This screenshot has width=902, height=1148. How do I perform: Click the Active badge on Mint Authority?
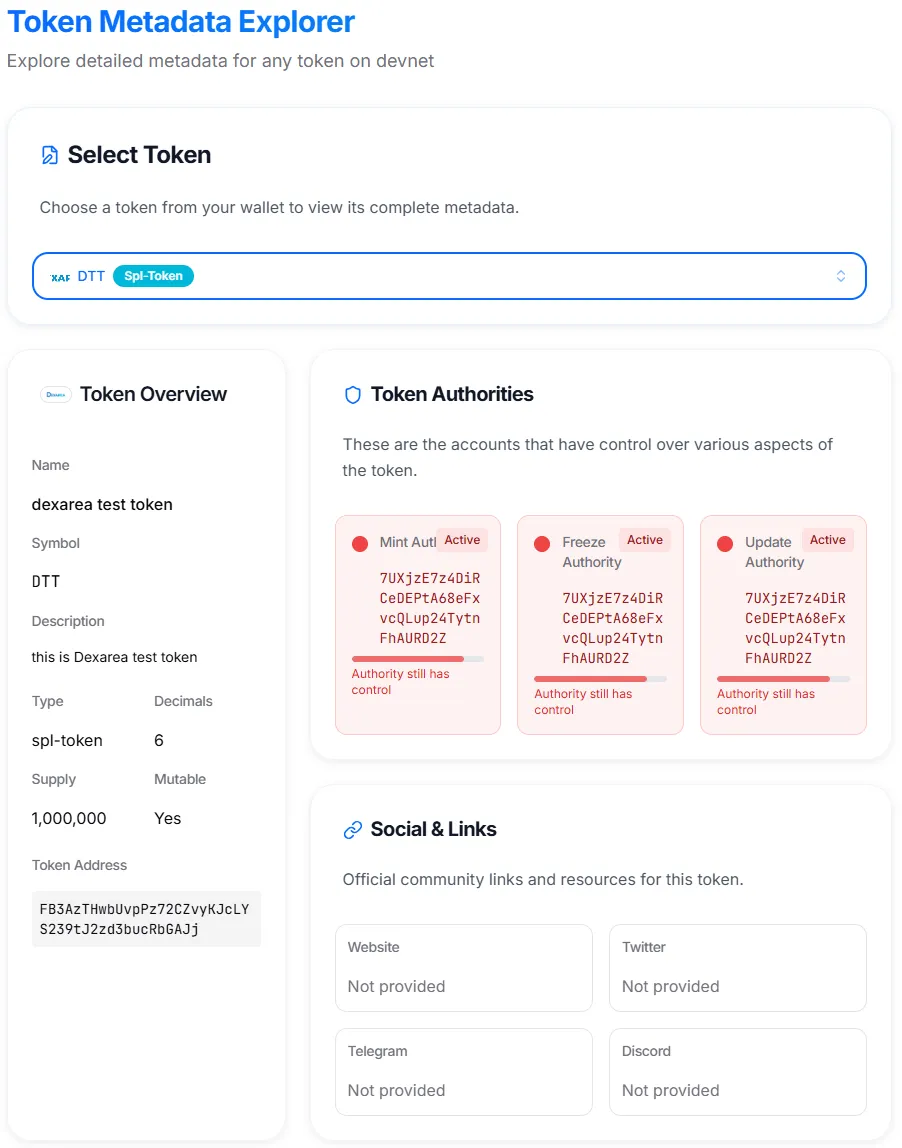point(462,540)
